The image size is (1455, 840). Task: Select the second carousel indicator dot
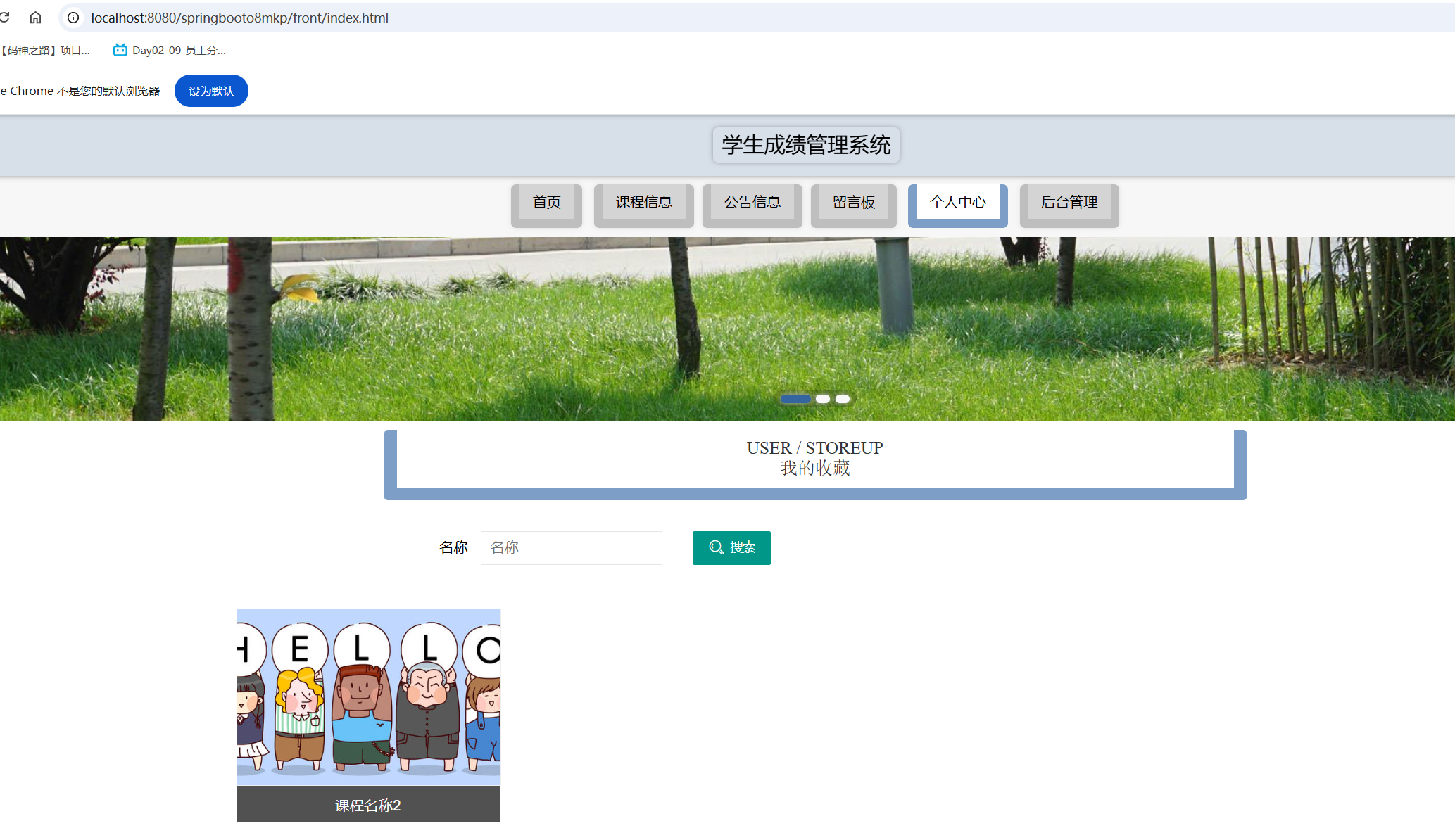click(x=823, y=399)
